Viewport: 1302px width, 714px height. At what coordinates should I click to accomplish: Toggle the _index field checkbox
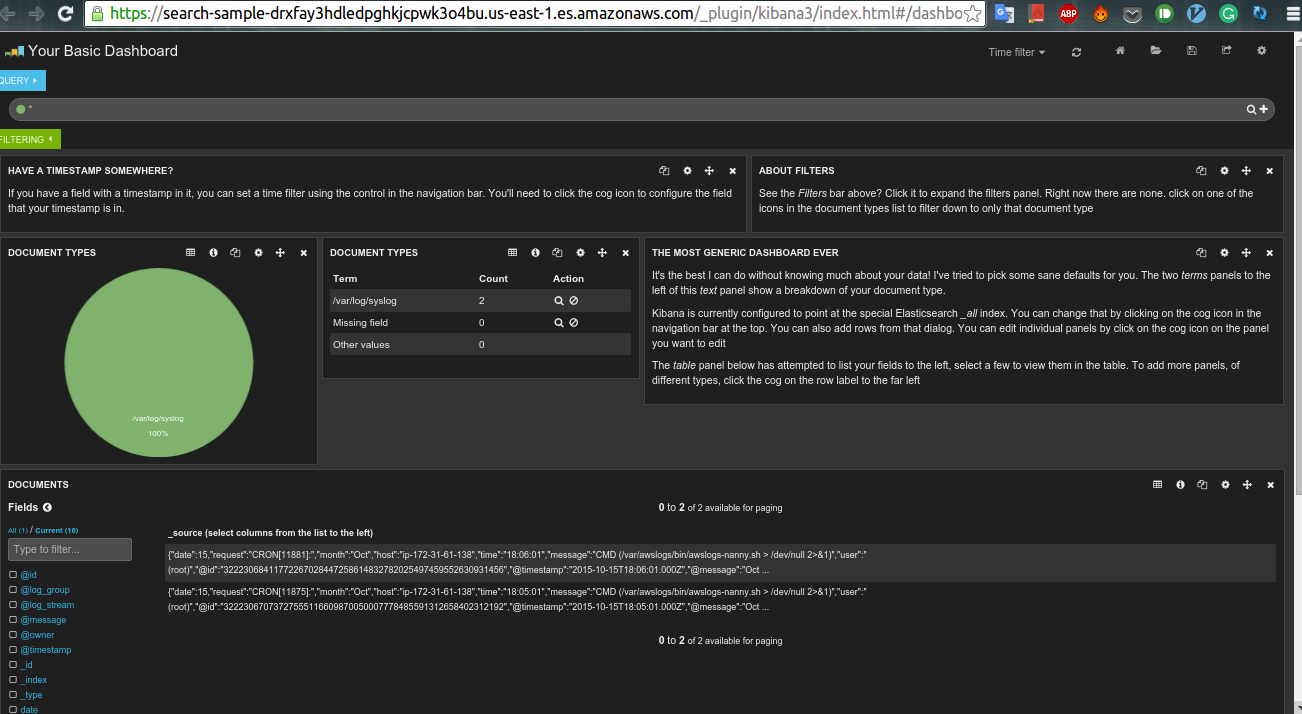point(13,680)
